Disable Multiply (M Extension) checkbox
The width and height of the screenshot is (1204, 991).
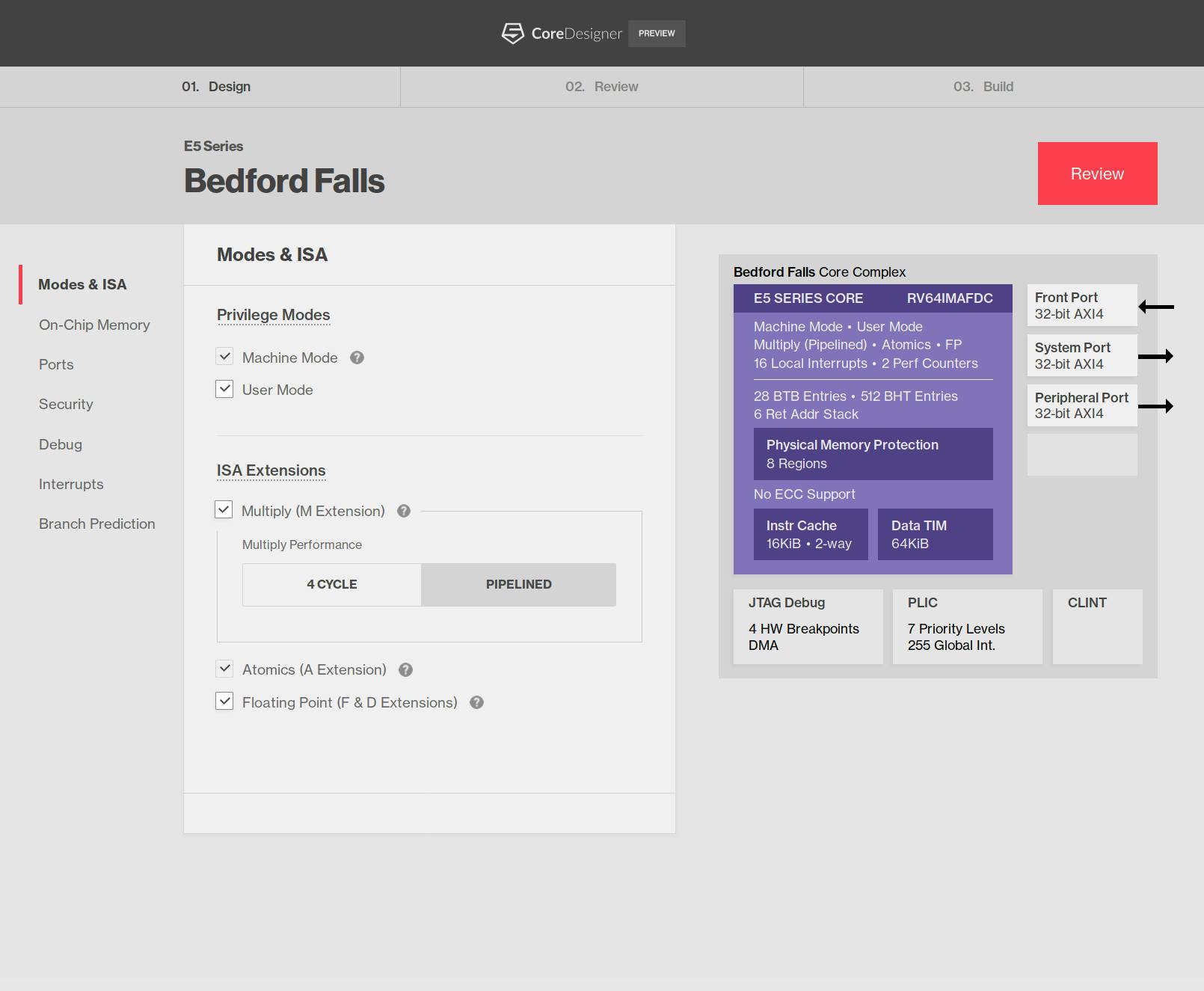[224, 510]
